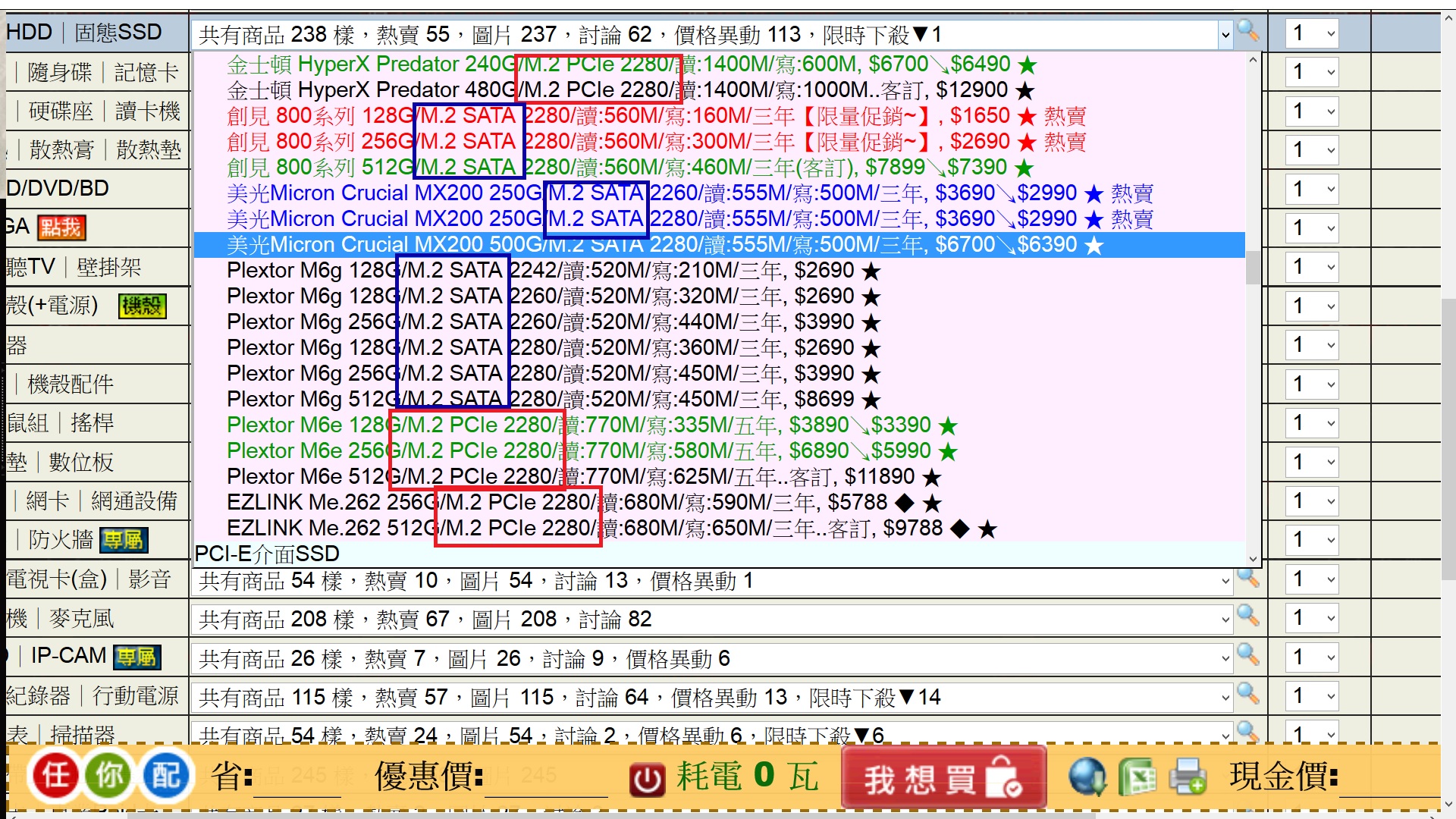
Task: Click the Excel spreadsheet export icon
Action: (x=1137, y=777)
